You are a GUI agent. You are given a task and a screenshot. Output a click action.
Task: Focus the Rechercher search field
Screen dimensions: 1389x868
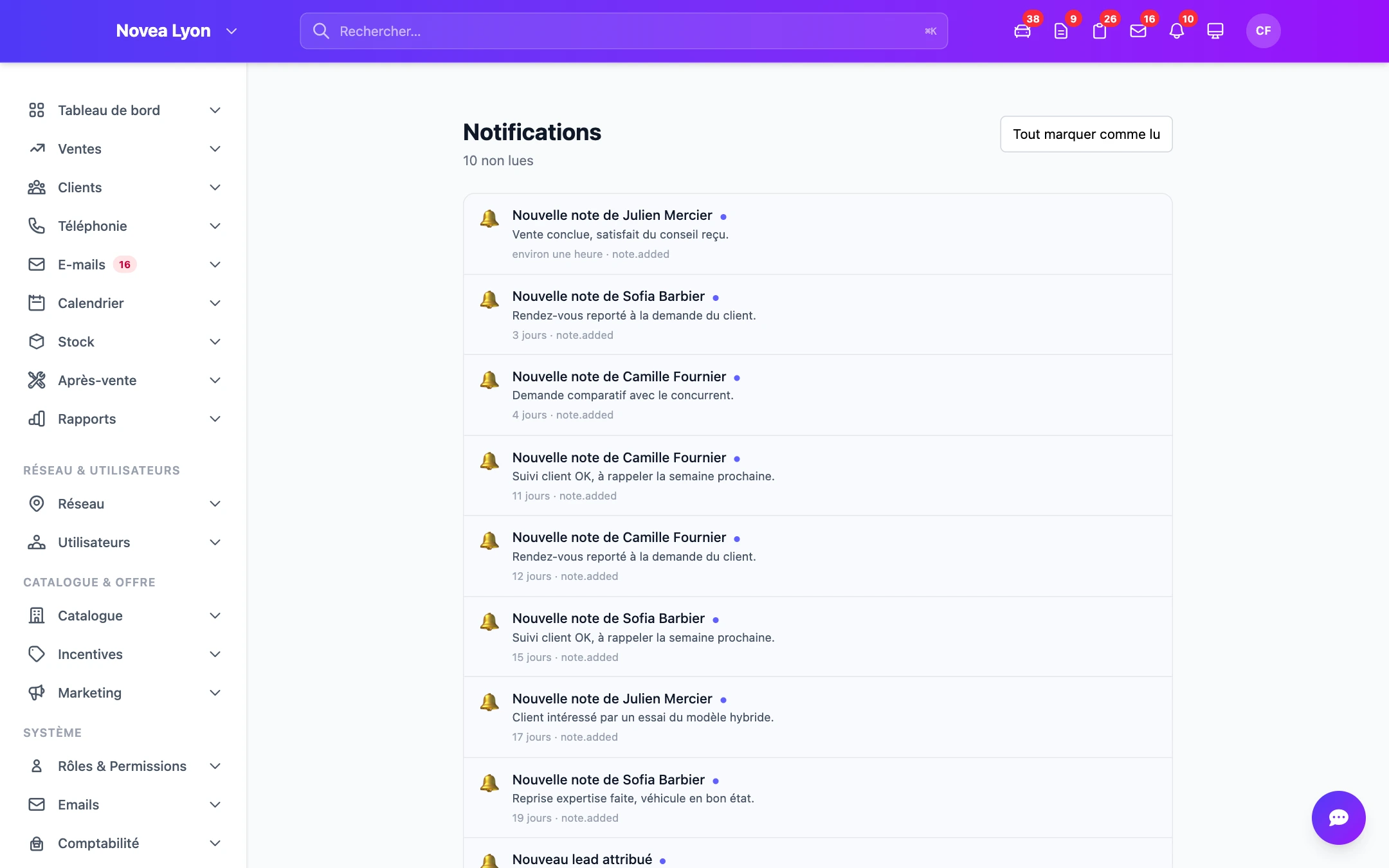click(x=624, y=31)
